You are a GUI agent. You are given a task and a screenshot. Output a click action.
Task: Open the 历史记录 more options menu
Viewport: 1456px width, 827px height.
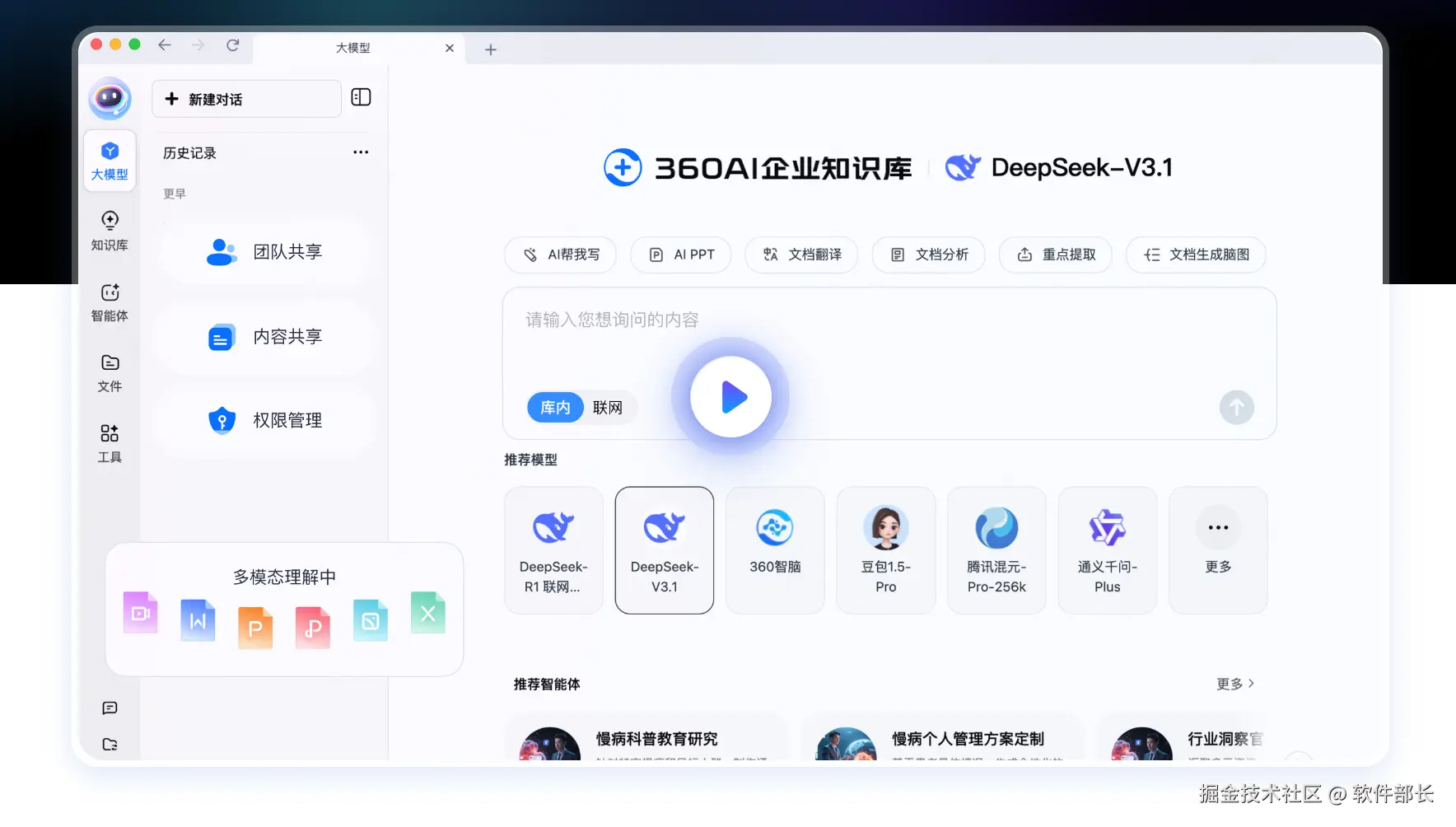point(361,152)
